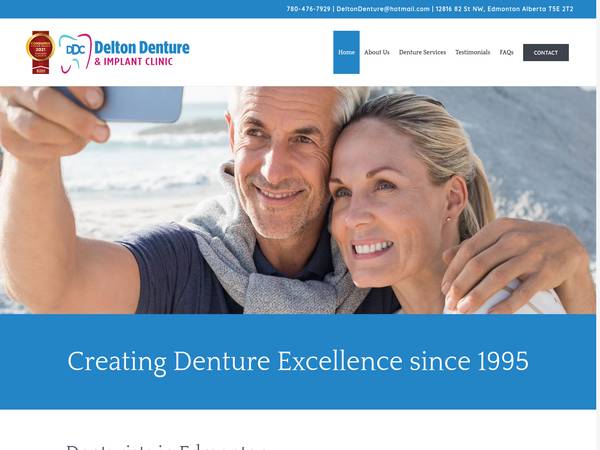Click the Creating Denture Excellence since 1995 heading
600x450 pixels.
click(x=298, y=361)
